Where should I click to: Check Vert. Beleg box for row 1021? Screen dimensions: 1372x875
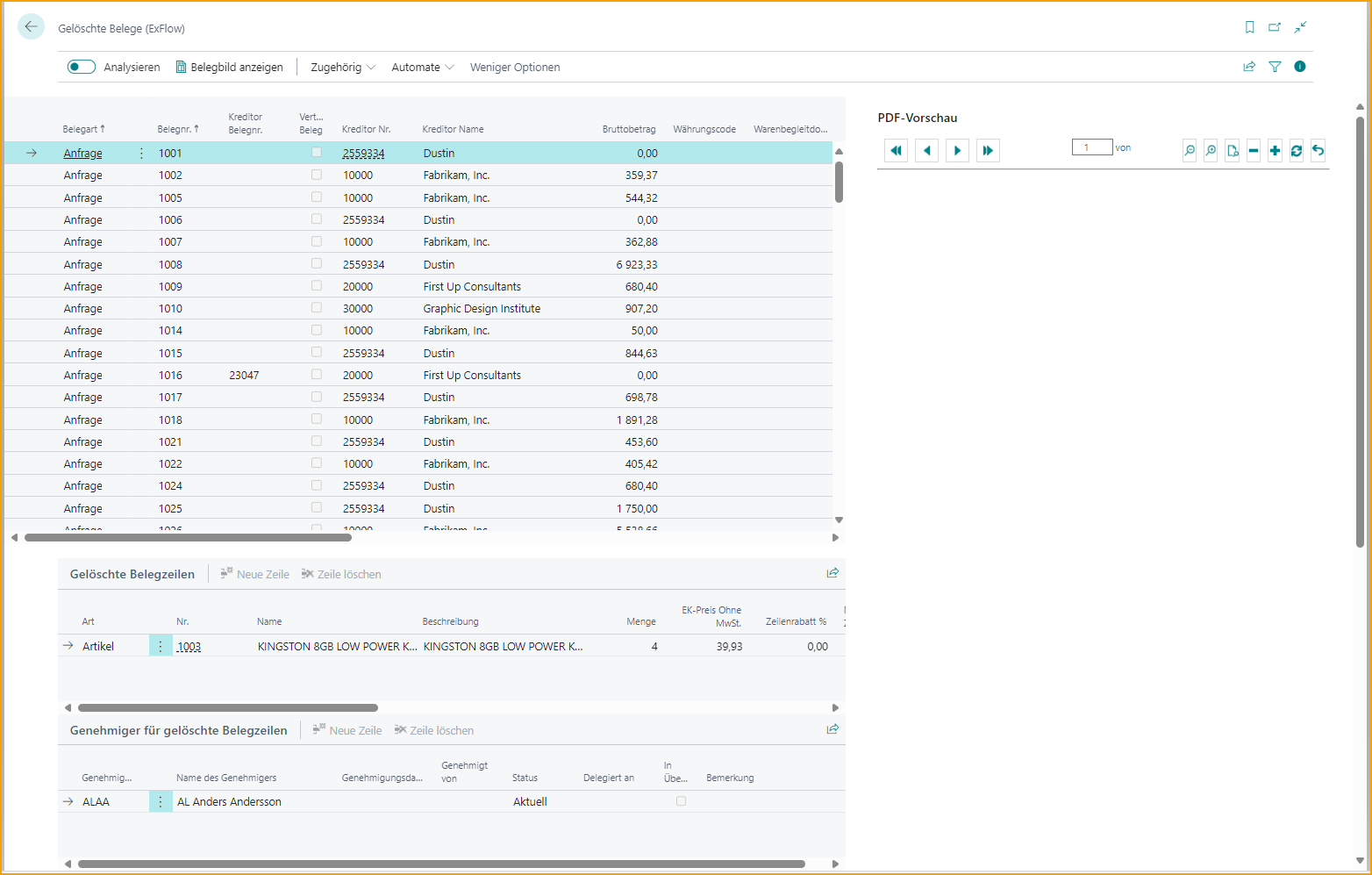point(317,441)
